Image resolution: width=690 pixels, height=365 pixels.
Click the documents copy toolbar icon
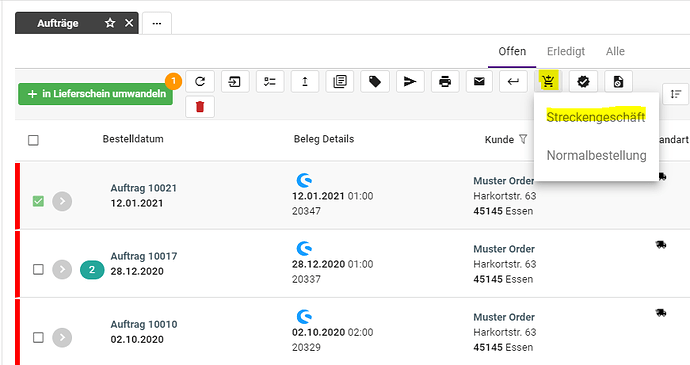pos(340,81)
